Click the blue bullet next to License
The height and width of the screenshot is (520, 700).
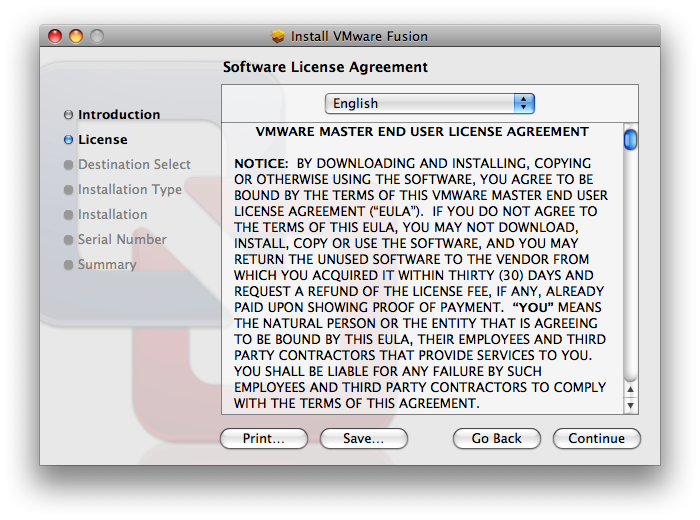pos(68,140)
